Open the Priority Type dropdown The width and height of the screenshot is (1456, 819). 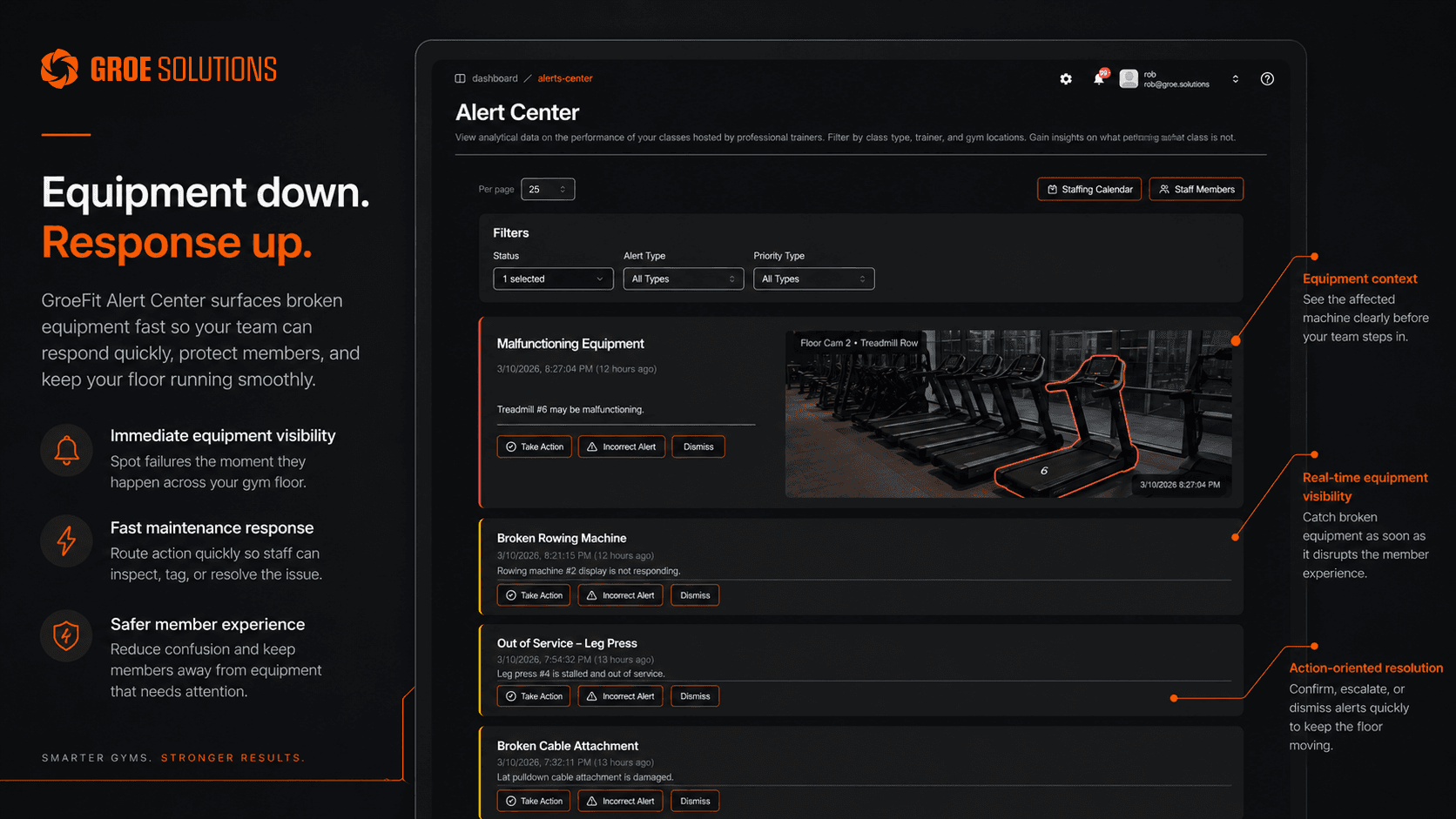click(x=813, y=279)
